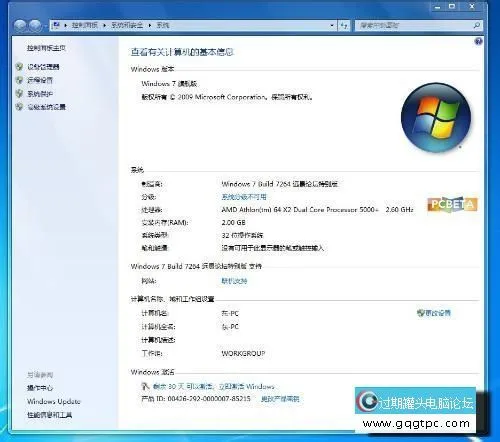
Task: Click the PCBETA manufacturer logo
Action: 452,203
